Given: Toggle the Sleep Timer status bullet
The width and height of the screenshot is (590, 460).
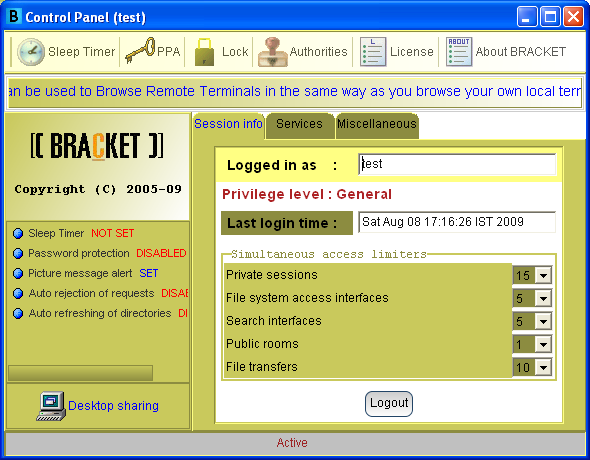Looking at the screenshot, I should tap(18, 234).
